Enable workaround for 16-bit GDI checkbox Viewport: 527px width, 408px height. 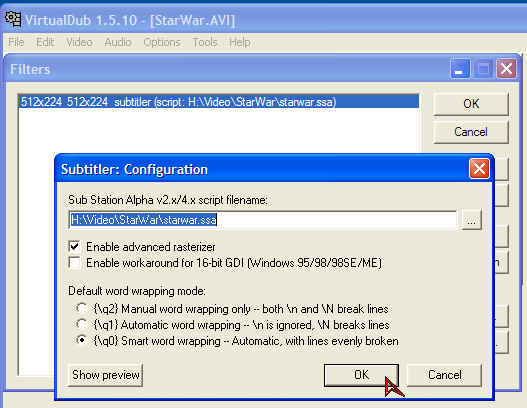(75, 263)
